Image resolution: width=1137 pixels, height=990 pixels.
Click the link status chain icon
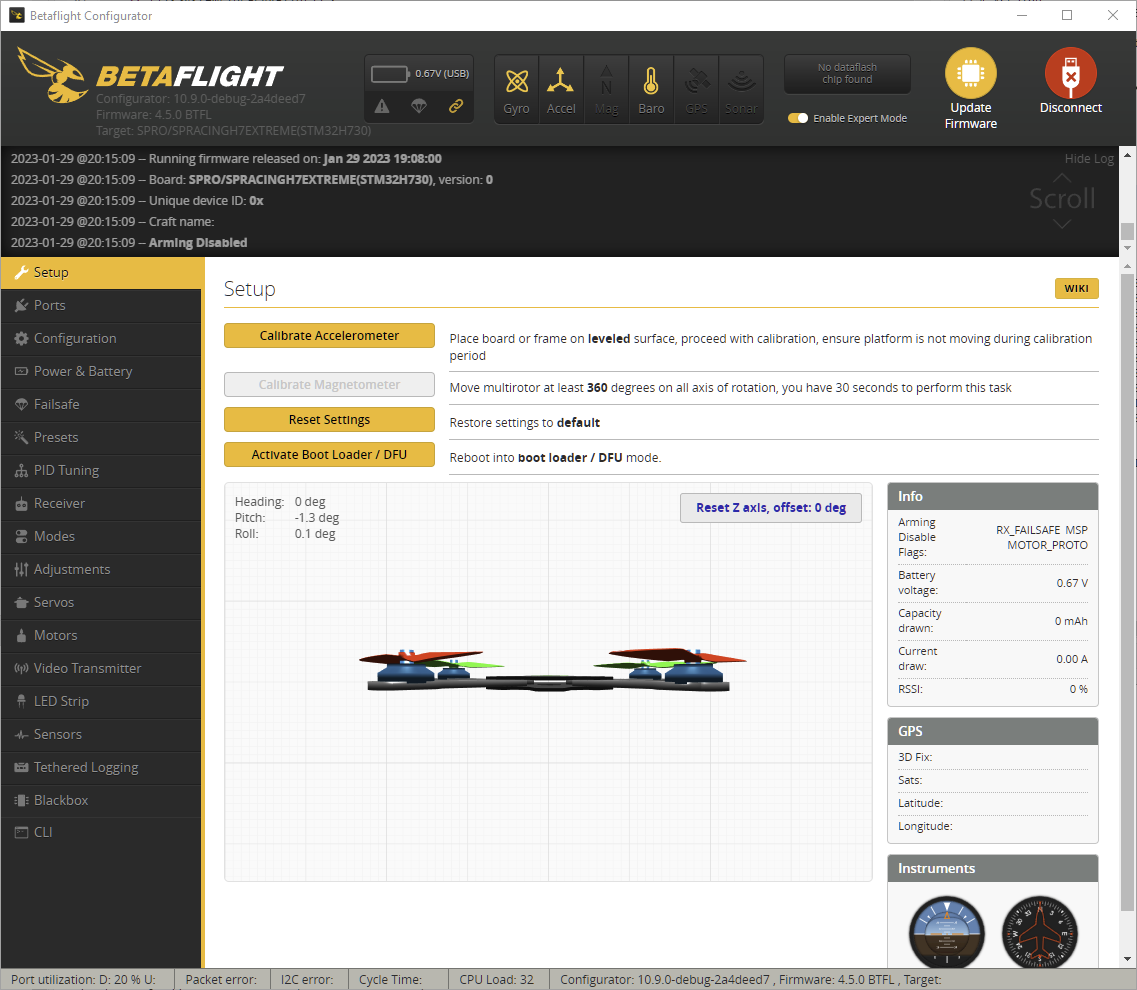pyautogui.click(x=455, y=106)
